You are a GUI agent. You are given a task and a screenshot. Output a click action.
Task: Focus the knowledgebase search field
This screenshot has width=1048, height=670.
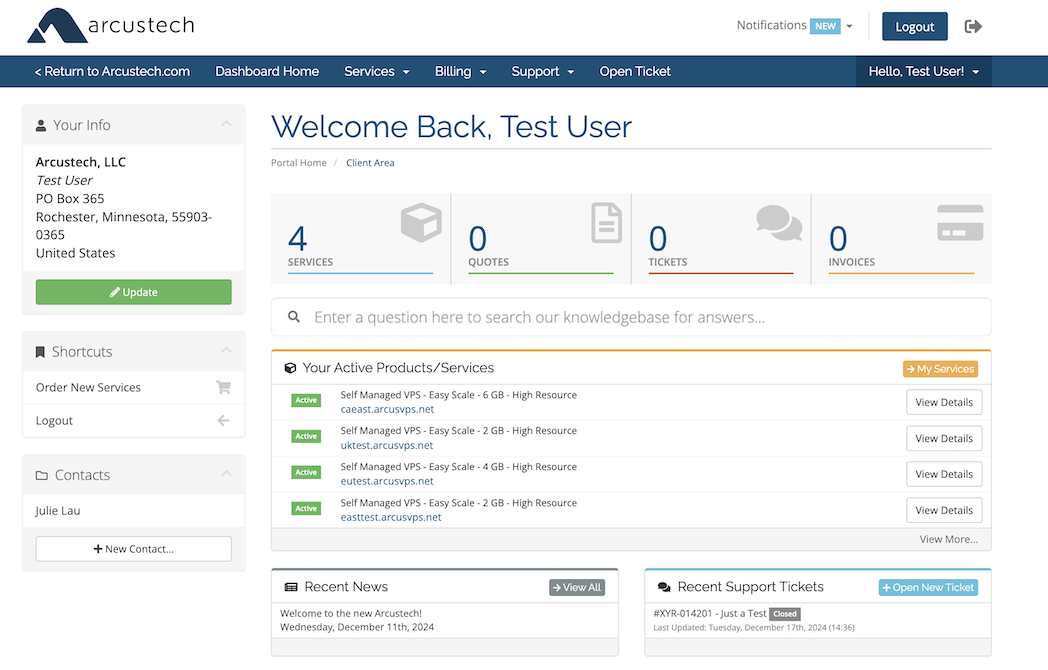[x=631, y=317]
